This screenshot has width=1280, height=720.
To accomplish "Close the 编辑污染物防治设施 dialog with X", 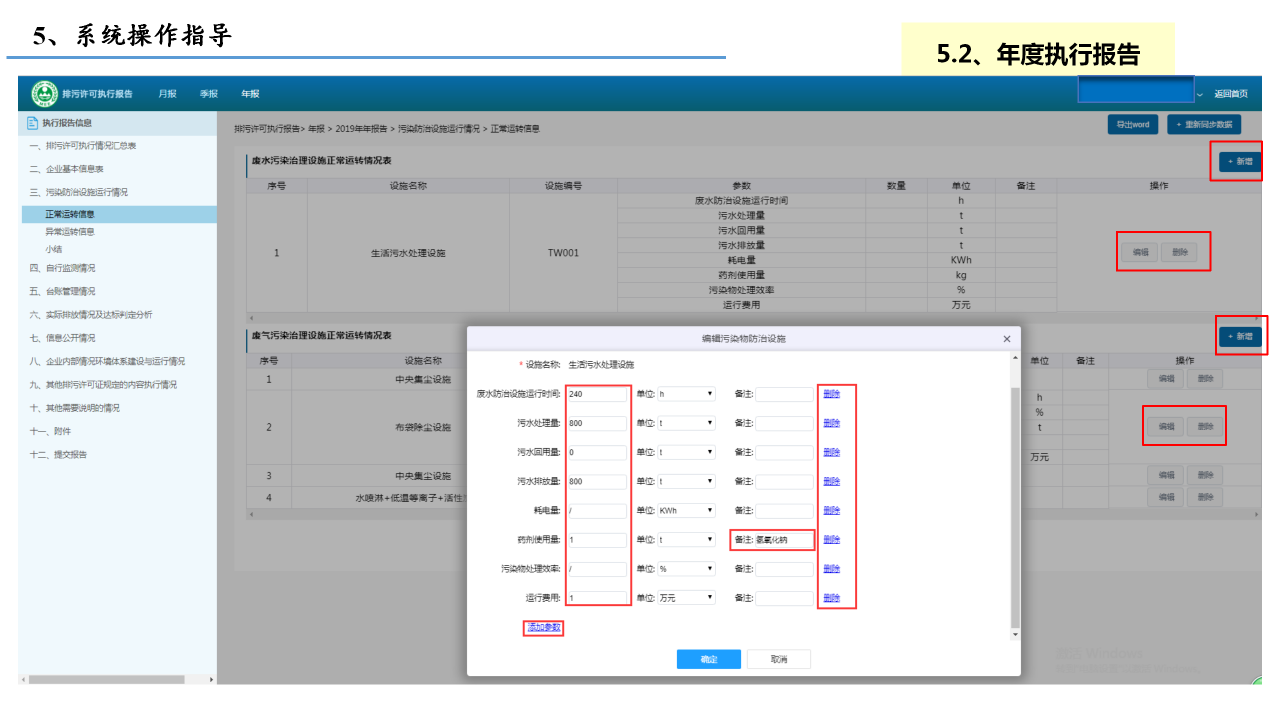I will click(1006, 339).
